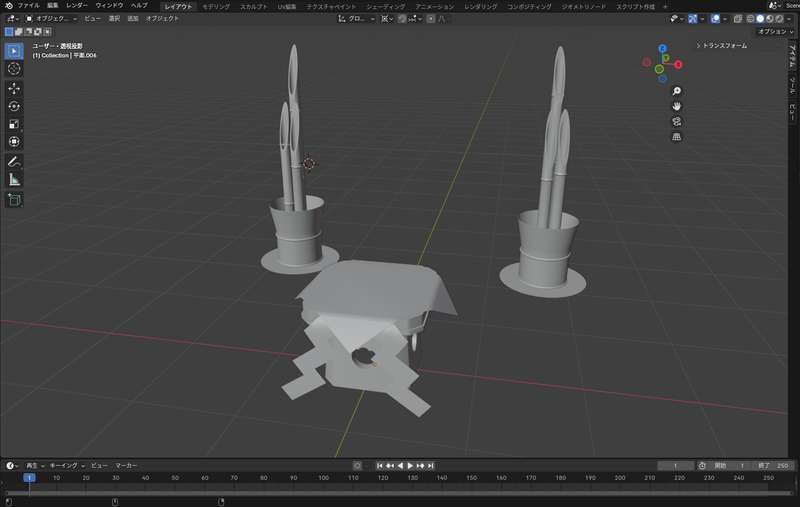Viewport: 800px width, 507px height.
Task: Toggle perspective/orthographic grid icon
Action: pos(677,136)
